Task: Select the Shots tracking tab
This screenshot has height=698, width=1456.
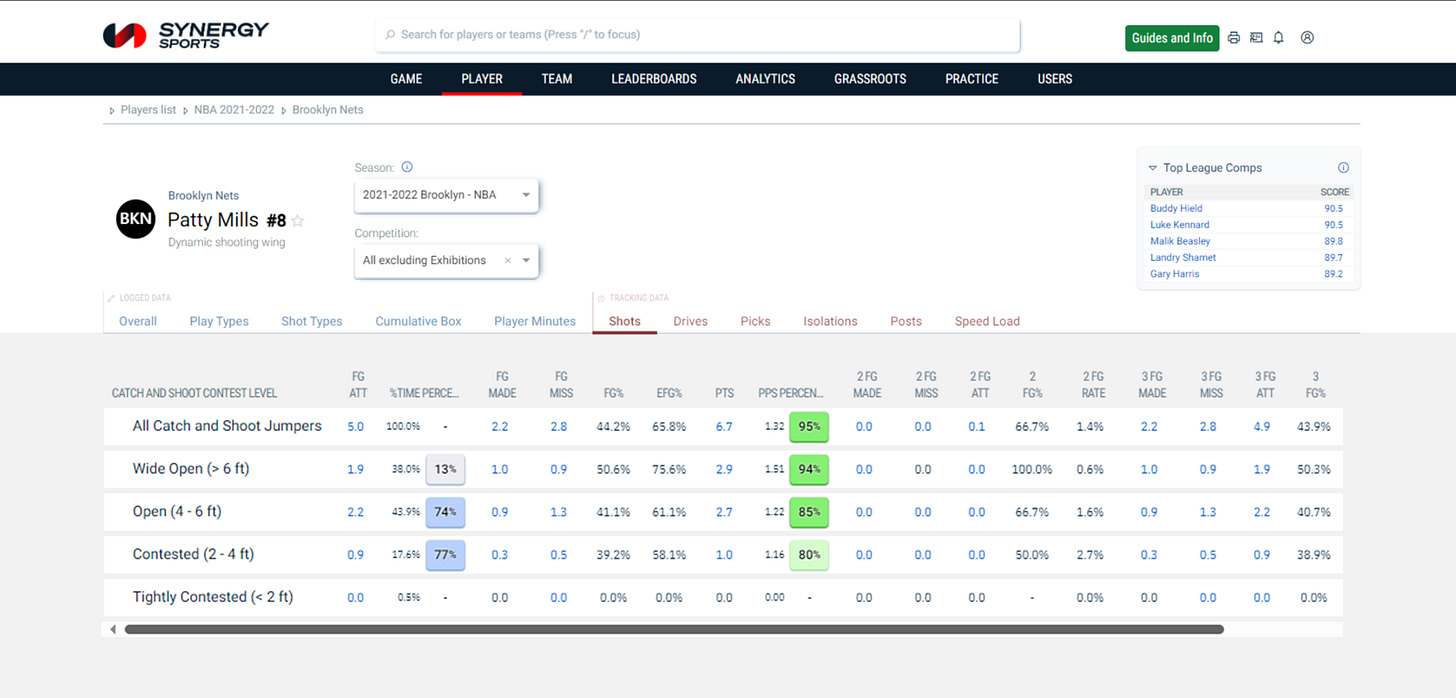Action: click(x=625, y=321)
